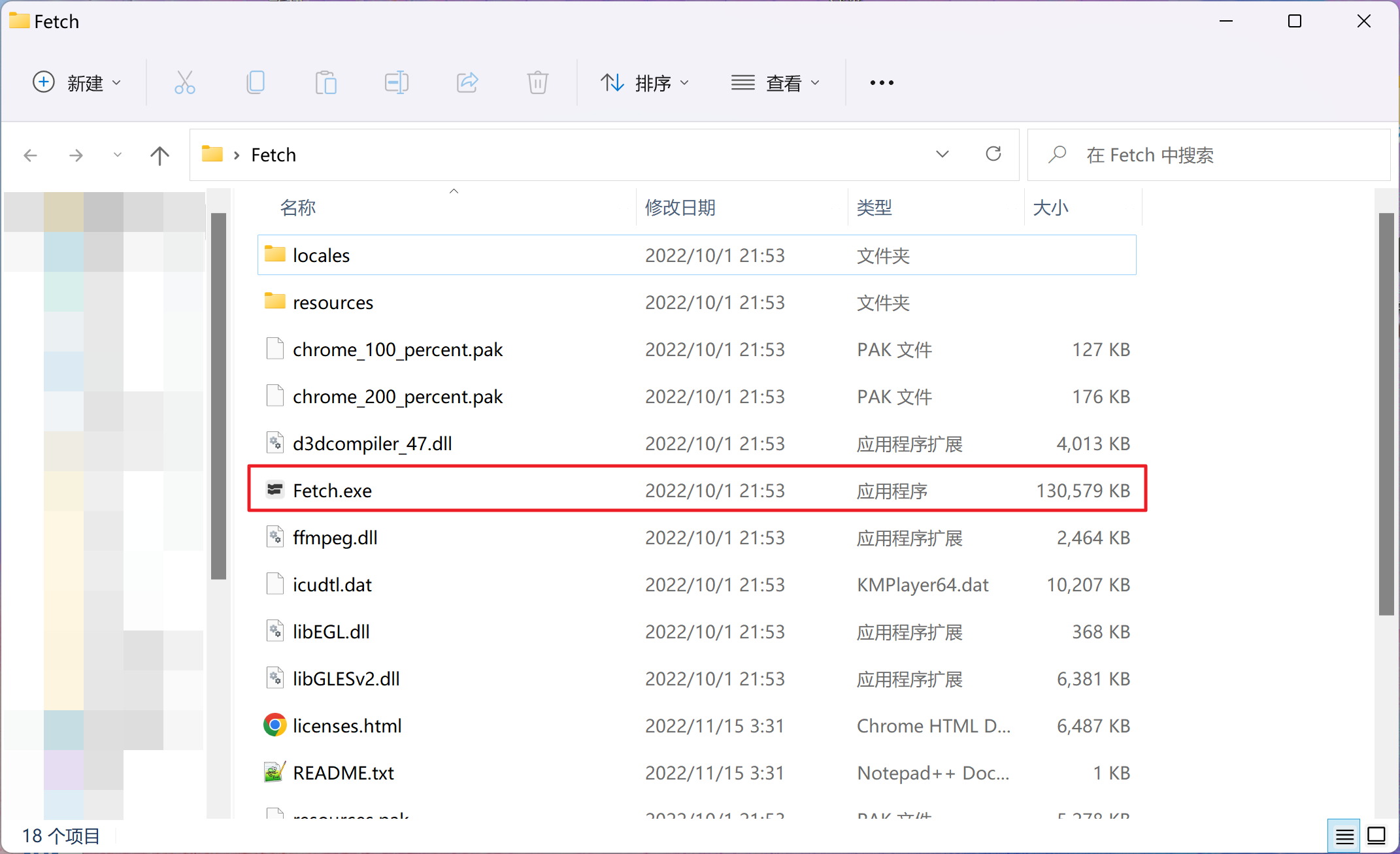
Task: Open recent locations chevron dropdown
Action: [118, 156]
